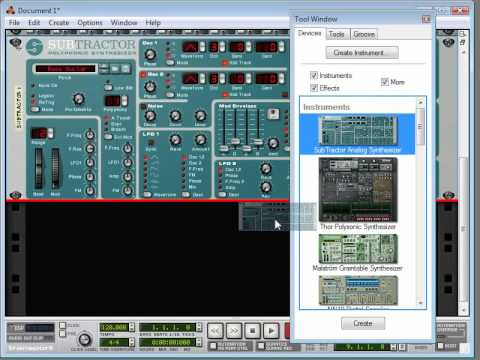
Task: Switch to the Devices tab
Action: pos(310,33)
